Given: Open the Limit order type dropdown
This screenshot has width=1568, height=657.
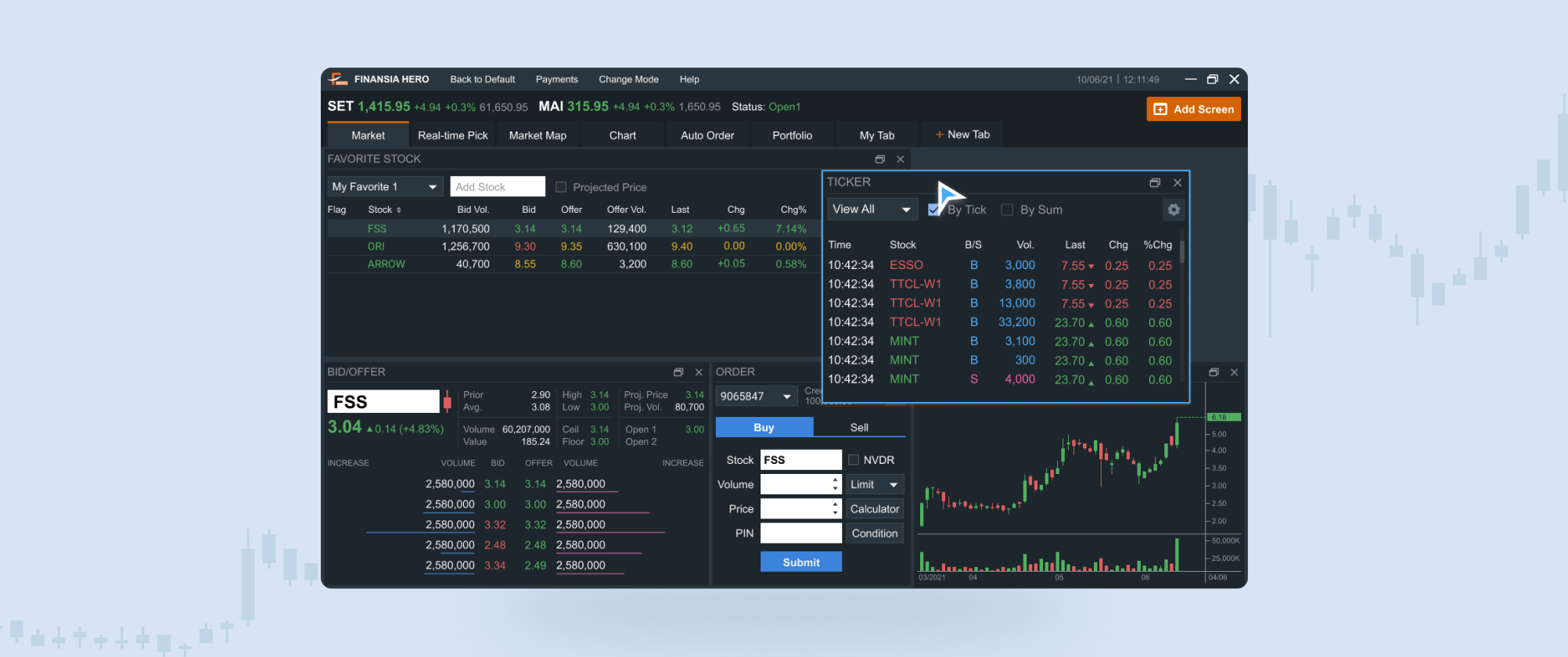Looking at the screenshot, I should click(874, 485).
